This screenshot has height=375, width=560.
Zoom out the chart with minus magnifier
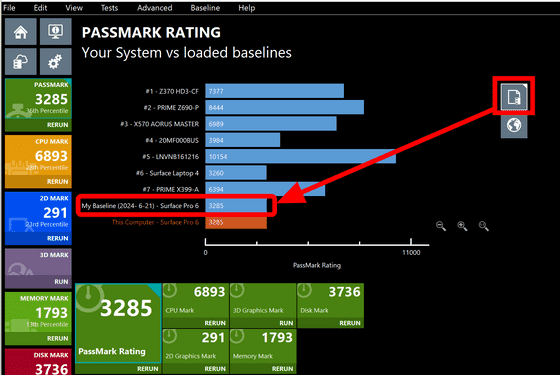[x=441, y=226]
